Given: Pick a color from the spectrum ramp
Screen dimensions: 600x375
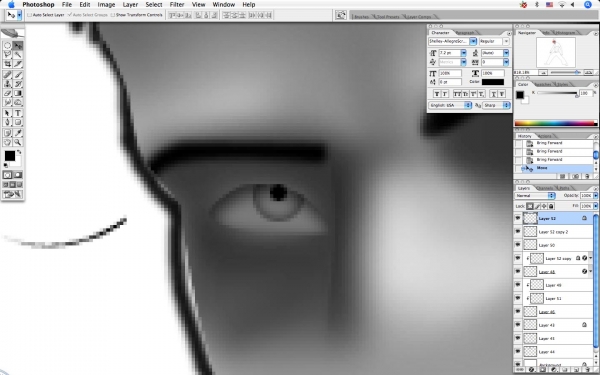Looking at the screenshot, I should tap(555, 123).
